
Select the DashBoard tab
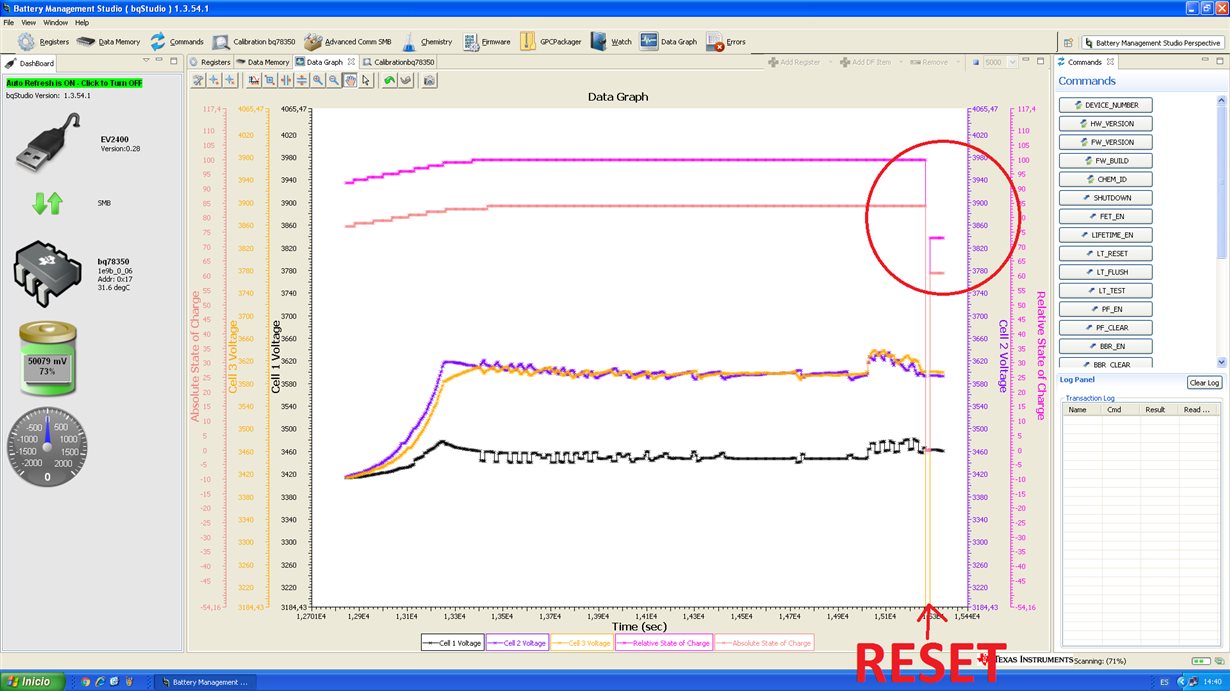click(x=31, y=63)
